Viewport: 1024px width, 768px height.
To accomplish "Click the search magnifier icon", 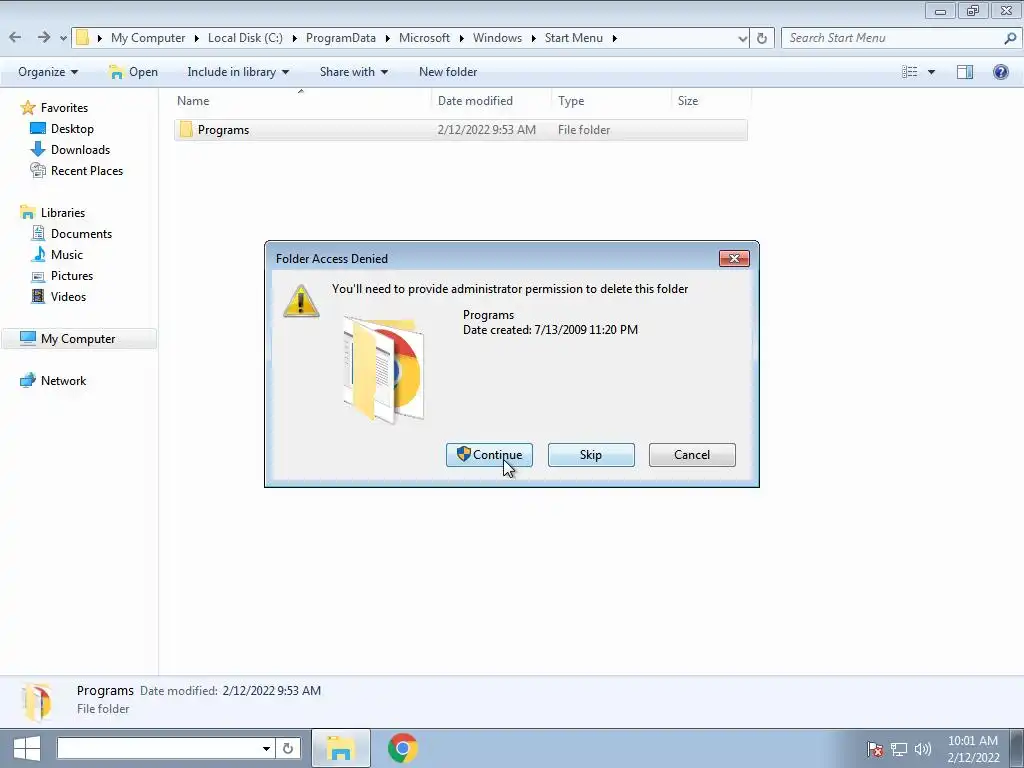I will click(1010, 39).
